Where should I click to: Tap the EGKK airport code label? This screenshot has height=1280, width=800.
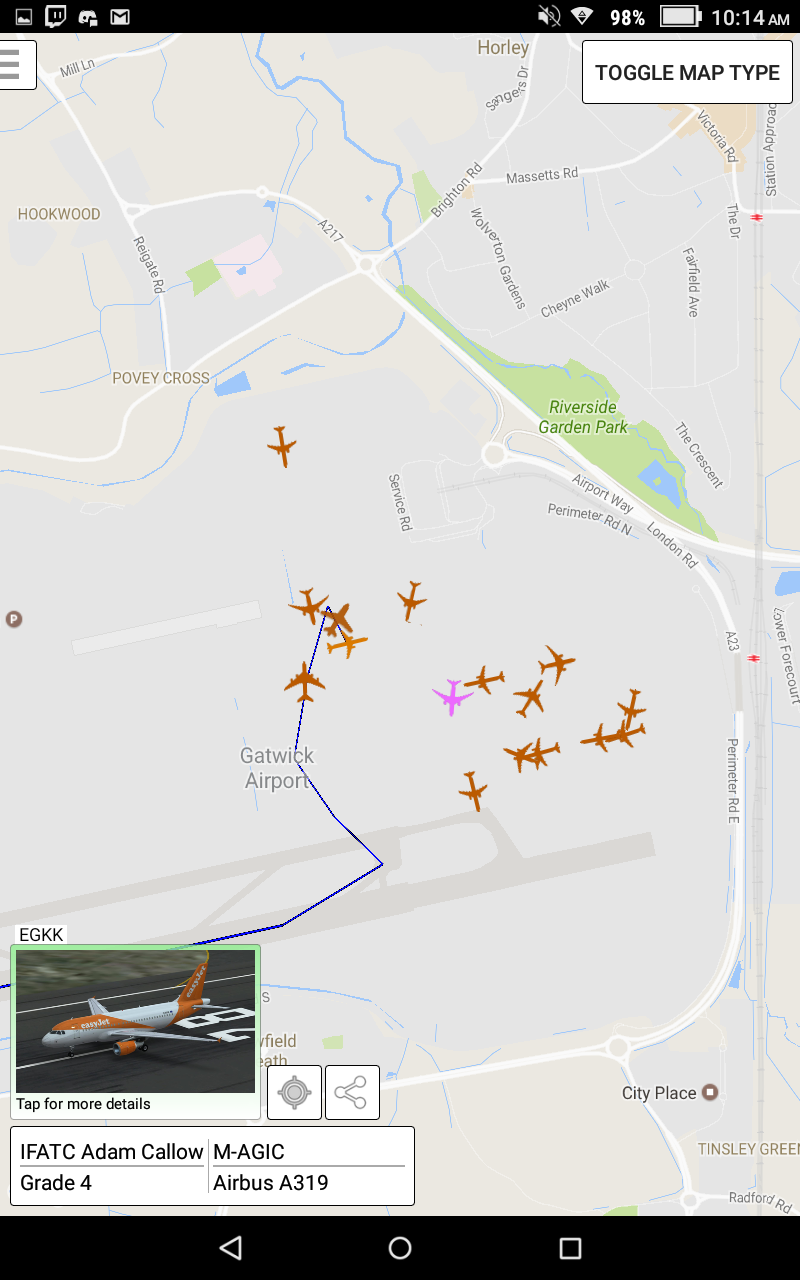pyautogui.click(x=41, y=935)
